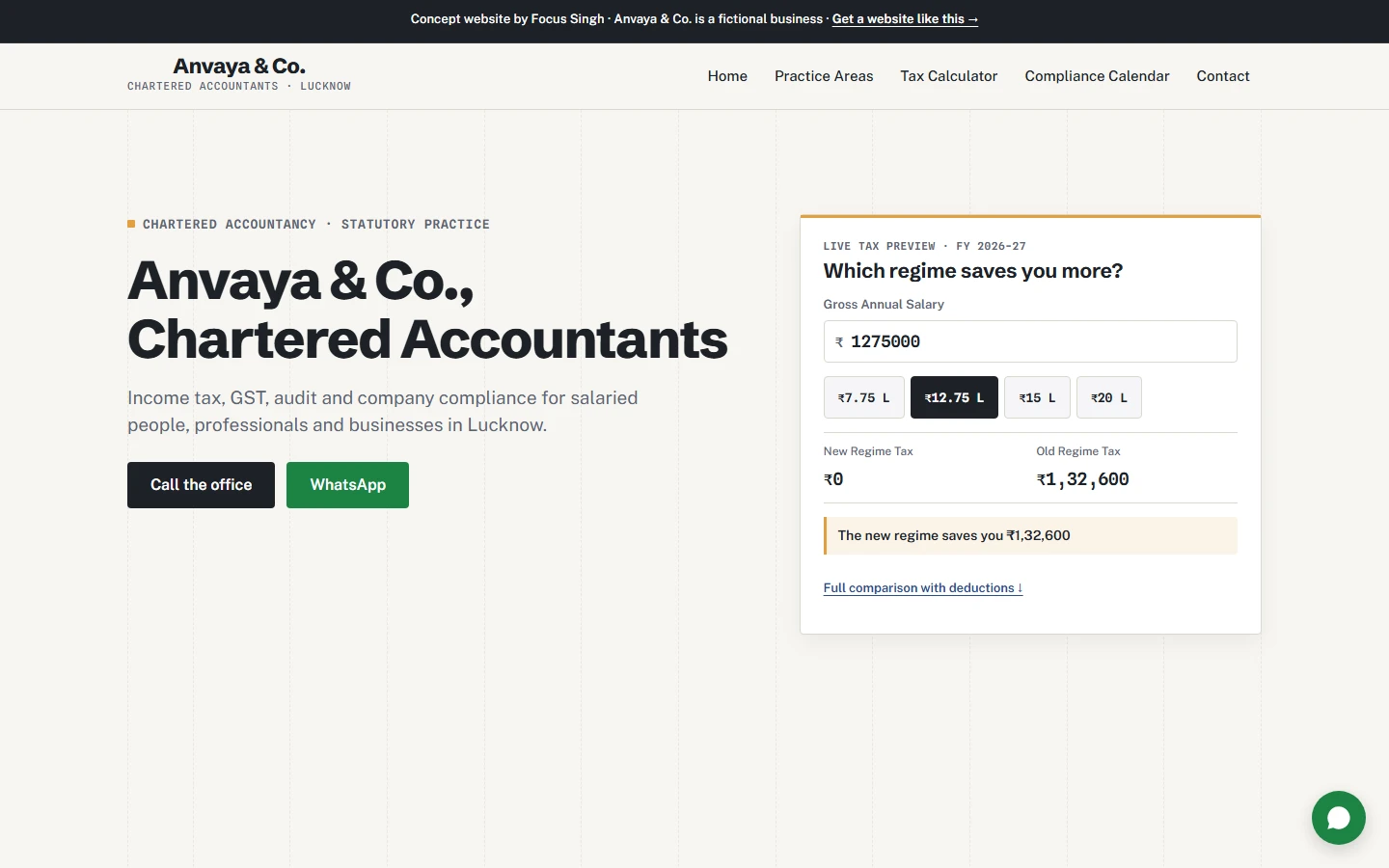Select the ₹15 L salary preset
The image size is (1389, 868).
[x=1037, y=397]
